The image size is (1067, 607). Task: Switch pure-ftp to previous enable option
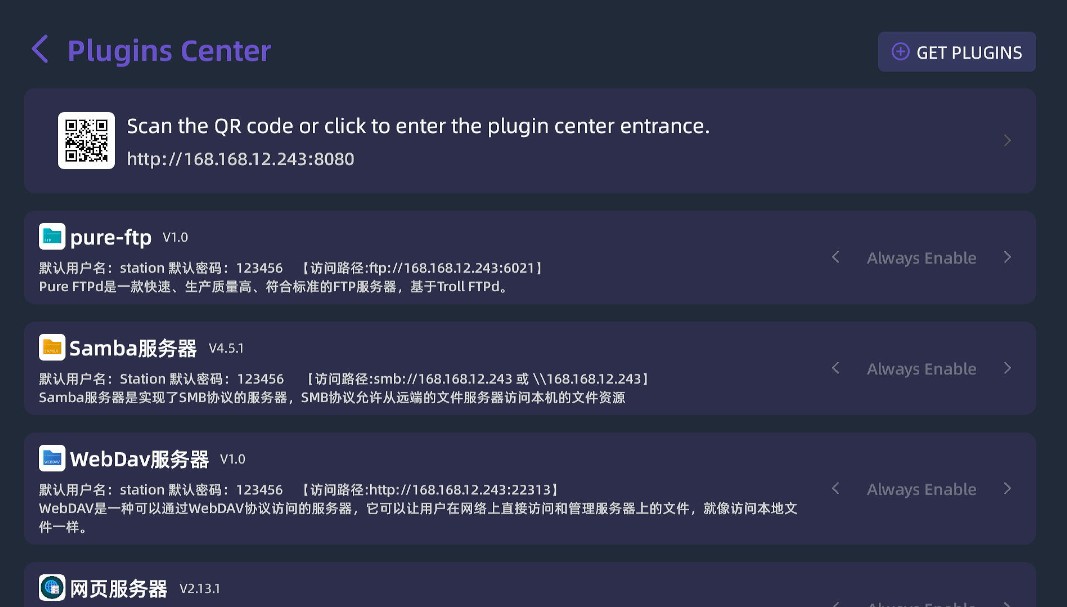836,257
